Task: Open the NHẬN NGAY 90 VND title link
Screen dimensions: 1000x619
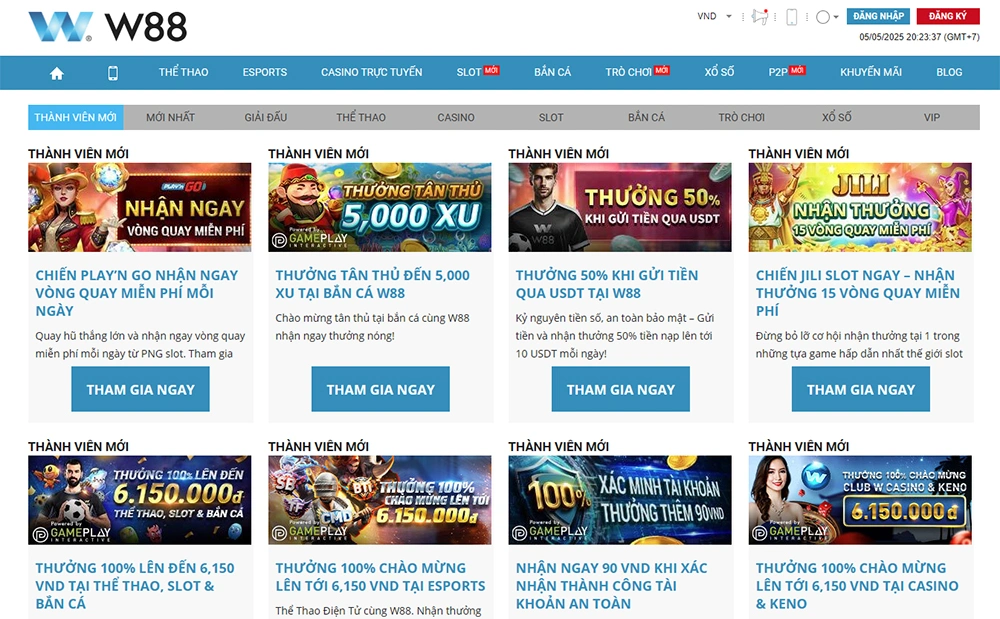Action: (611, 585)
